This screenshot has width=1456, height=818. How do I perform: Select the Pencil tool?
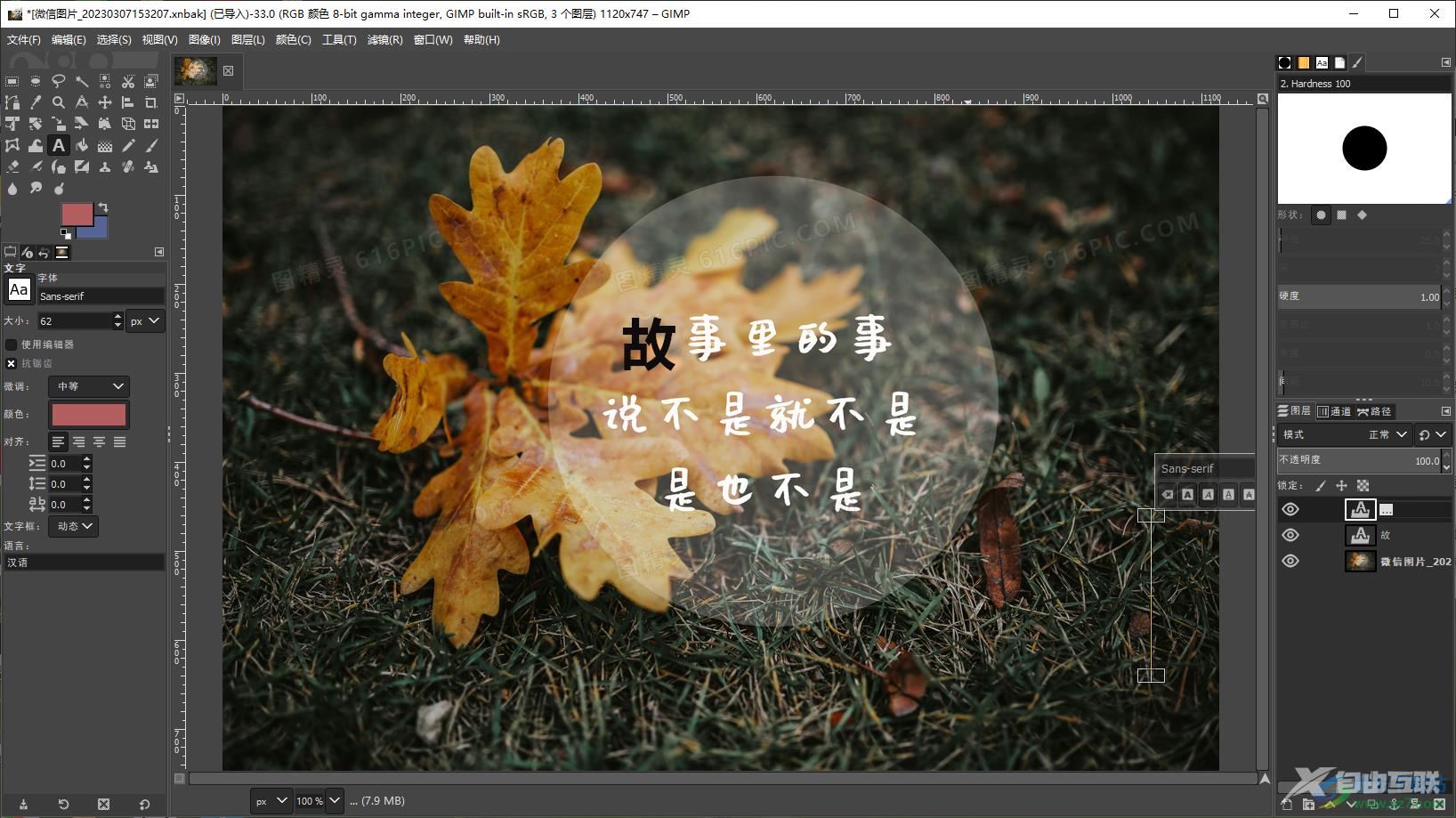[x=128, y=145]
